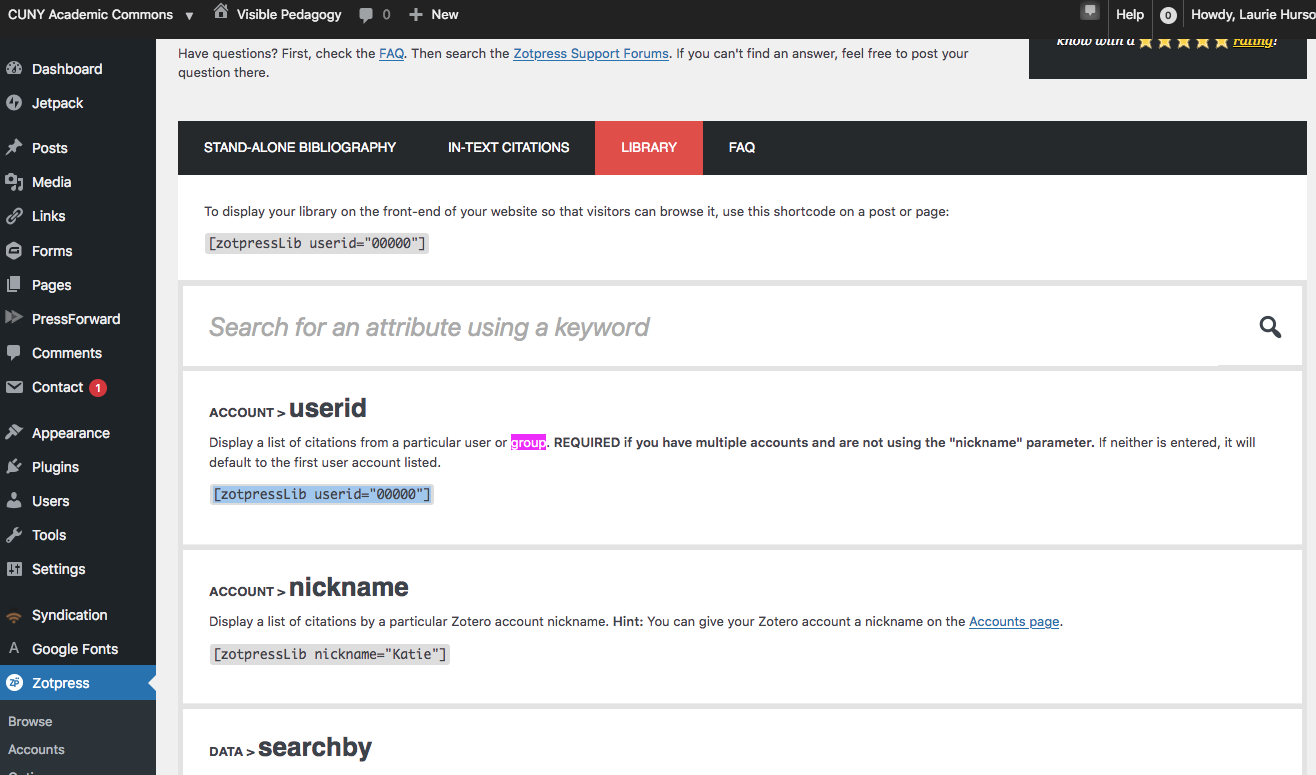Click the Visible Pedagogy home icon
This screenshot has height=775, width=1316.
221,13
